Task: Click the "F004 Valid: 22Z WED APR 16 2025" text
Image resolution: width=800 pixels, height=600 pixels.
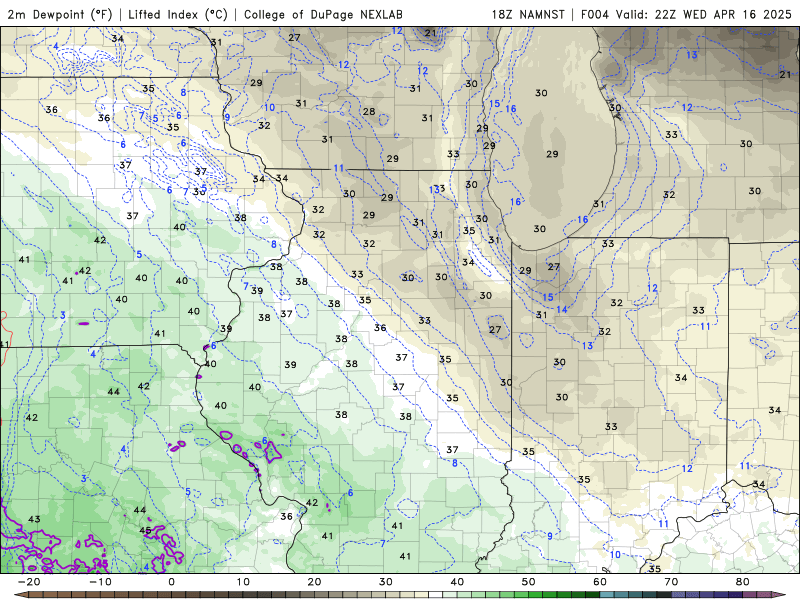Action: pyautogui.click(x=686, y=14)
